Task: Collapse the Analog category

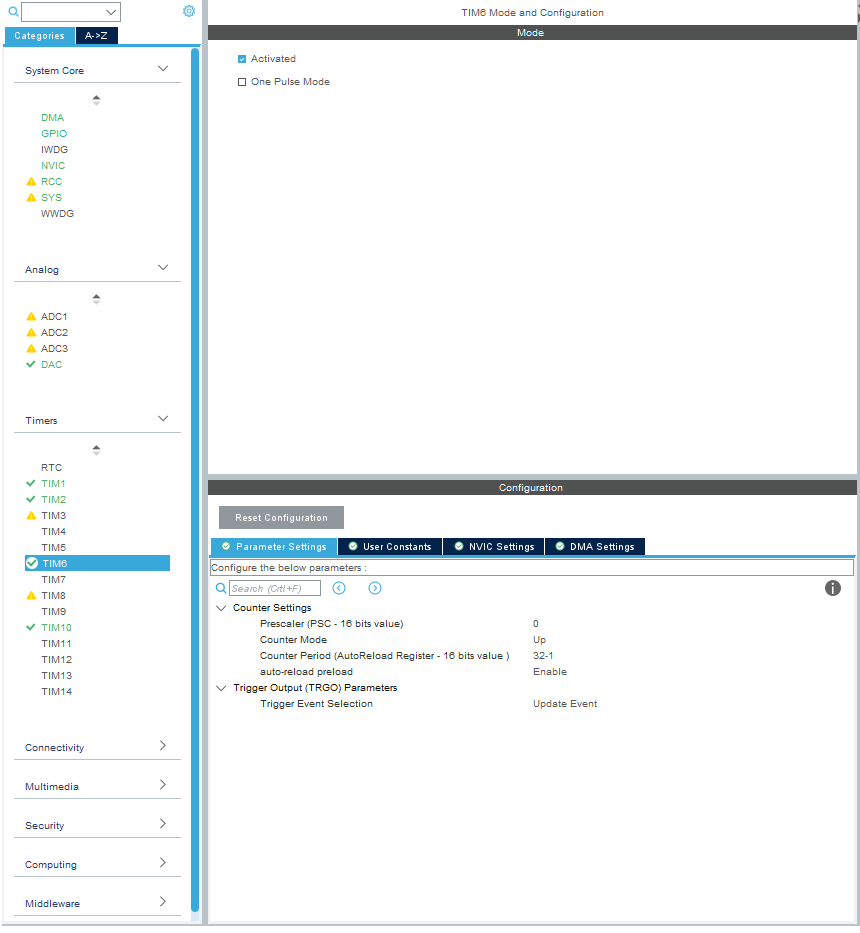Action: (x=163, y=267)
